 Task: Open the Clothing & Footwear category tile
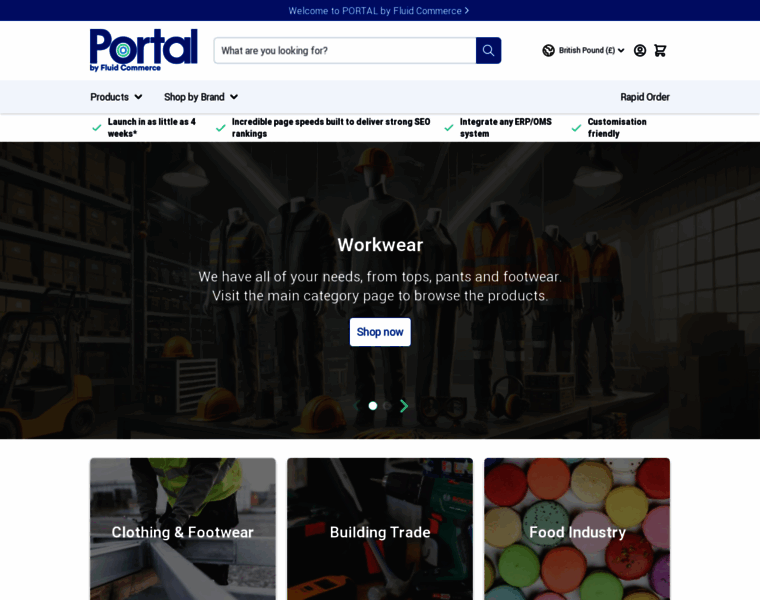pyautogui.click(x=183, y=529)
